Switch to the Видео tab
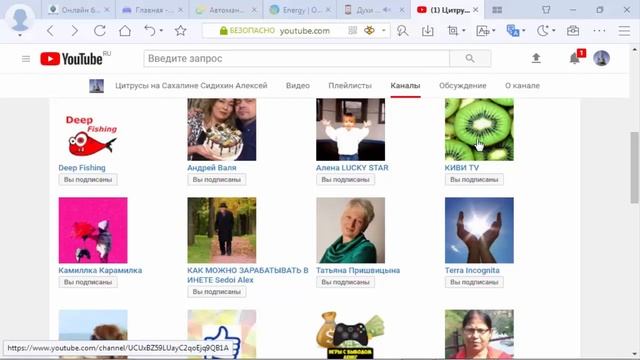This screenshot has width=640, height=360. (298, 86)
